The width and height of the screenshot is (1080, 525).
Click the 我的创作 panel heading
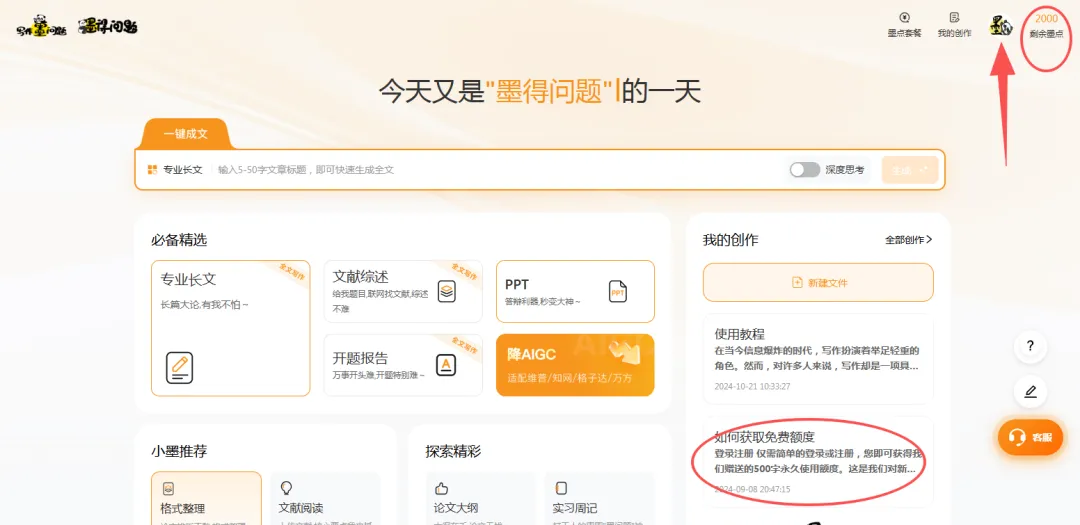click(730, 240)
